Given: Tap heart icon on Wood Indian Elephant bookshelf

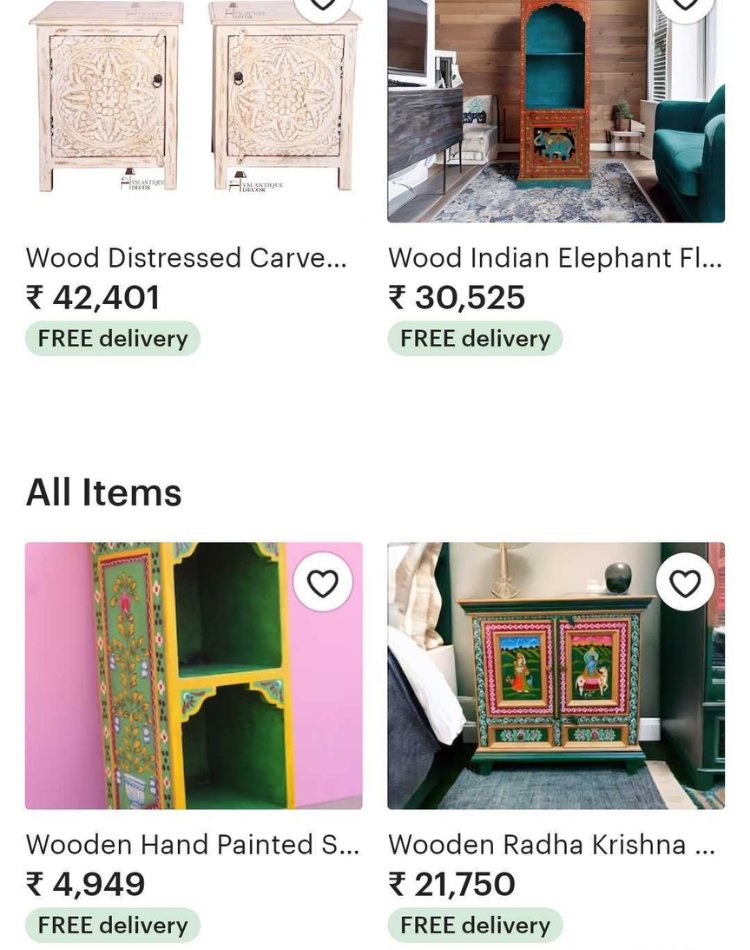Looking at the screenshot, I should tap(685, 7).
